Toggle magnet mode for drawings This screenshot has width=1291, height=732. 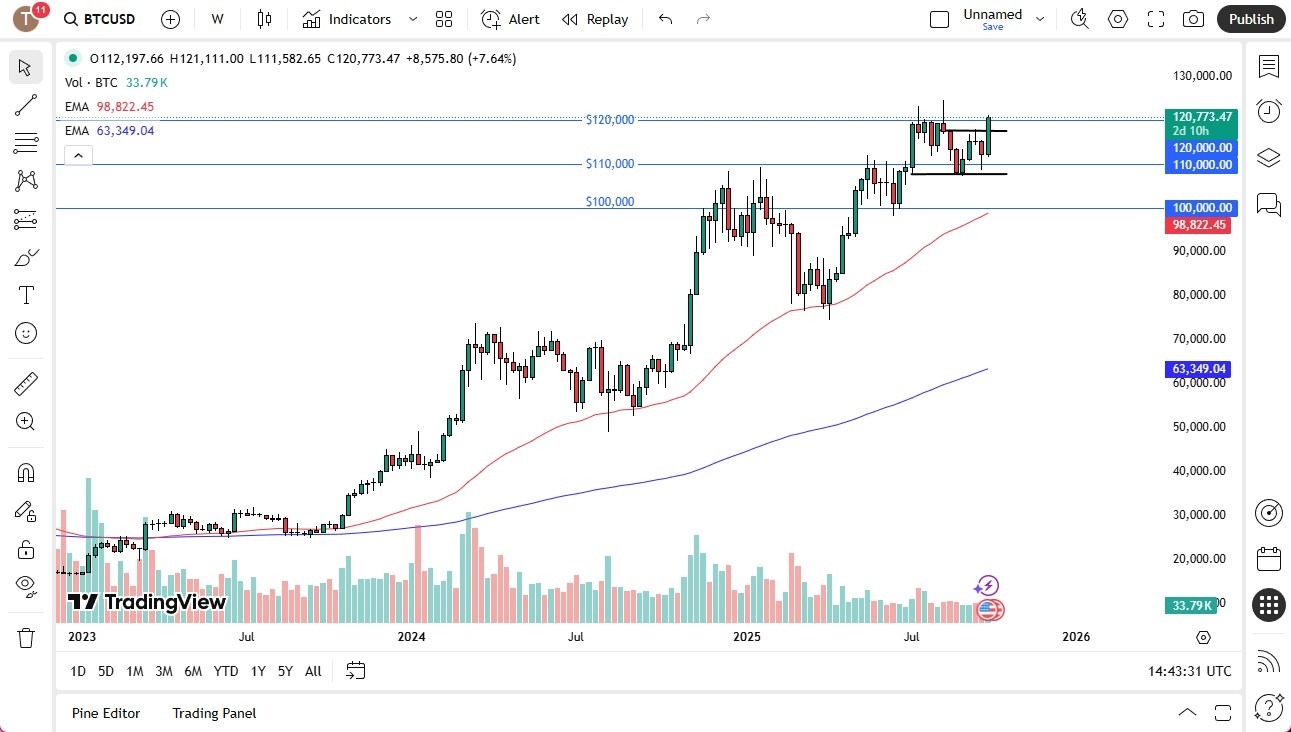[x=26, y=472]
